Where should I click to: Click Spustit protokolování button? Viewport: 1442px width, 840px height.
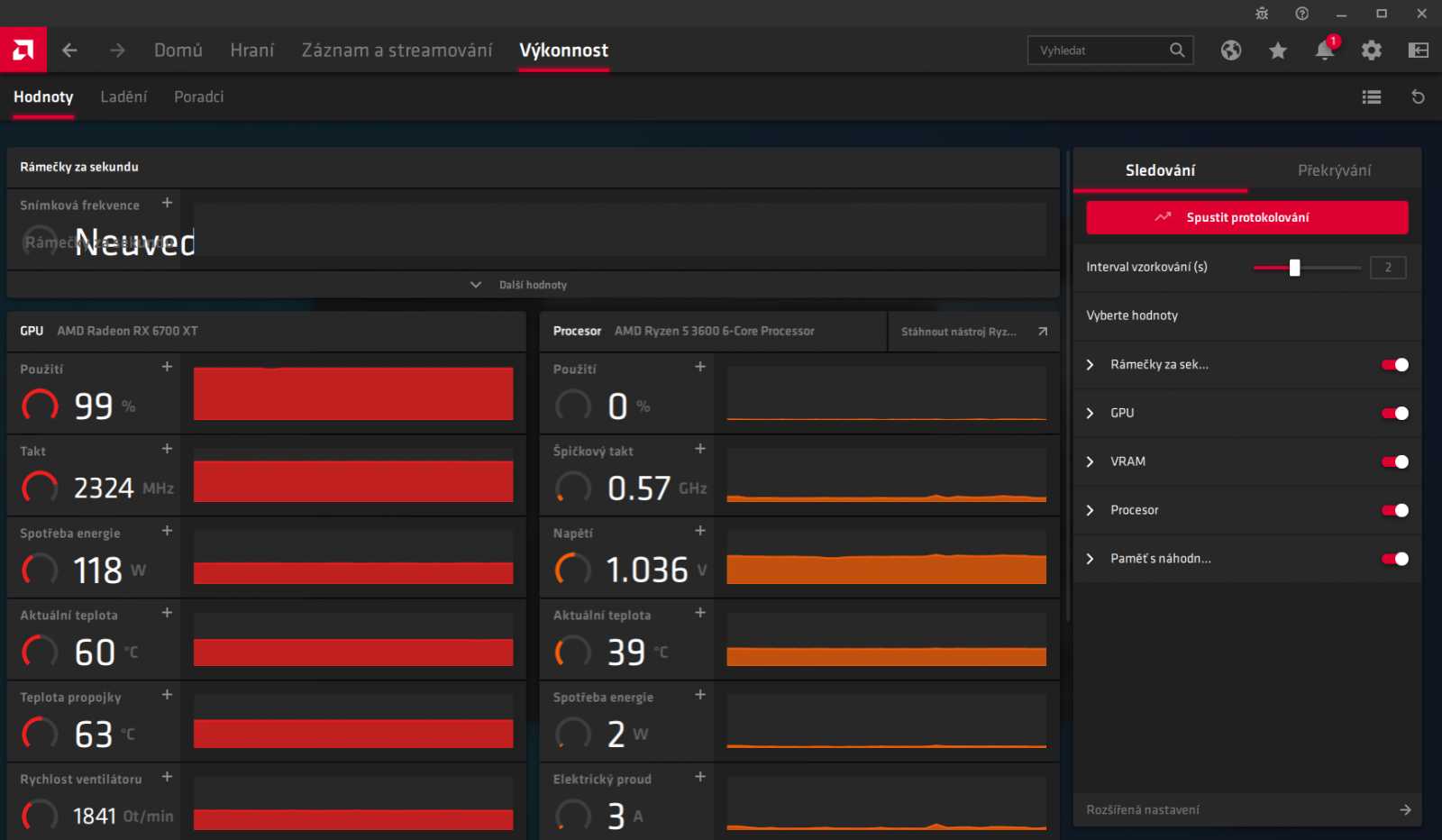coord(1247,217)
